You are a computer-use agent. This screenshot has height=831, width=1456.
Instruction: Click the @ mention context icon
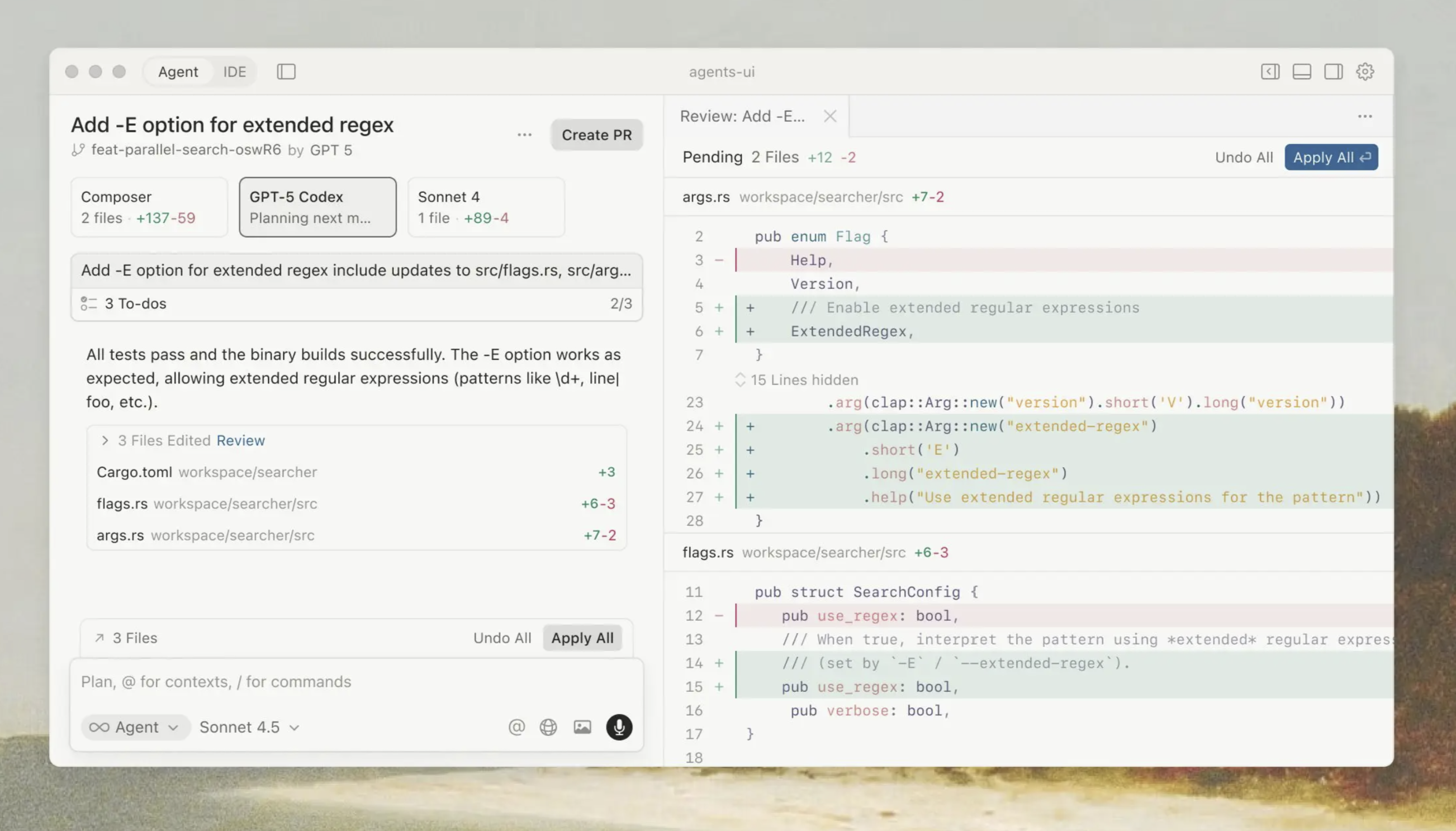point(516,726)
